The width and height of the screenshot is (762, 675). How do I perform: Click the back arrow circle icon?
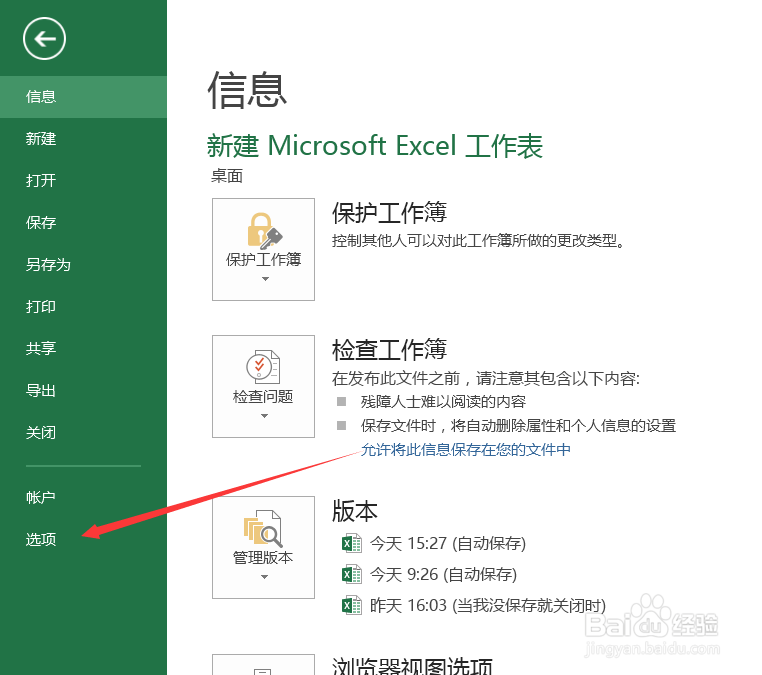tap(44, 38)
